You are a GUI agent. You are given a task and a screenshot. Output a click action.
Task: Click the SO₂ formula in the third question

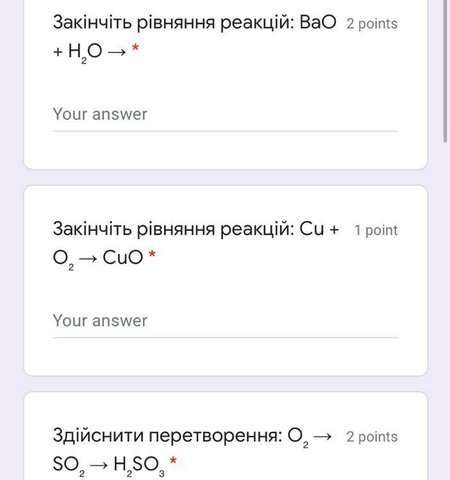[69, 465]
